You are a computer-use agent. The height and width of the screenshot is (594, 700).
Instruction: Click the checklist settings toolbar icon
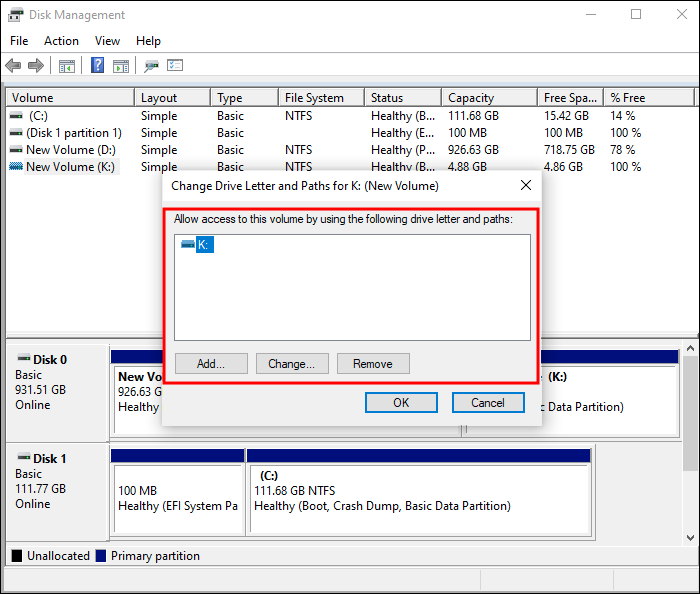click(x=175, y=65)
